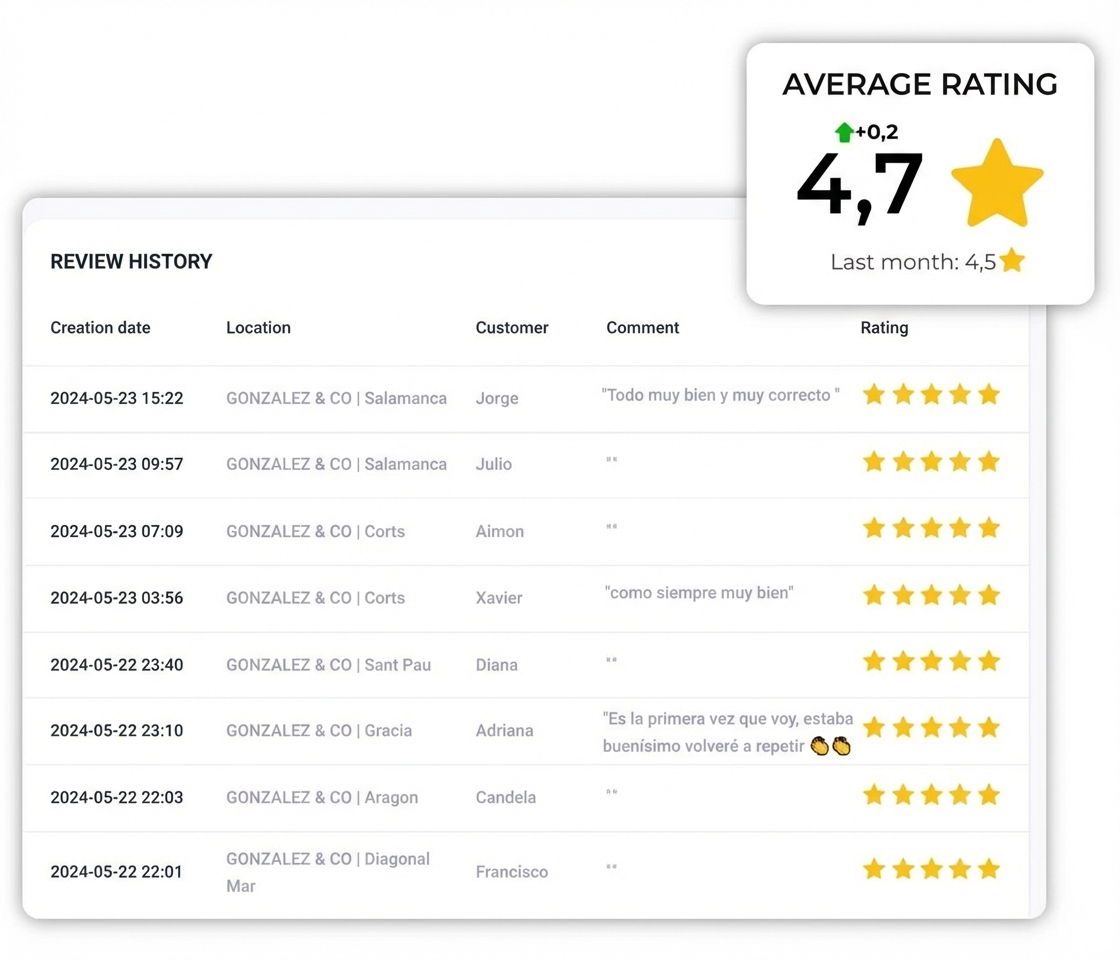The width and height of the screenshot is (1120, 960).
Task: Click the large gold star in Average Rating
Action: pyautogui.click(x=997, y=184)
